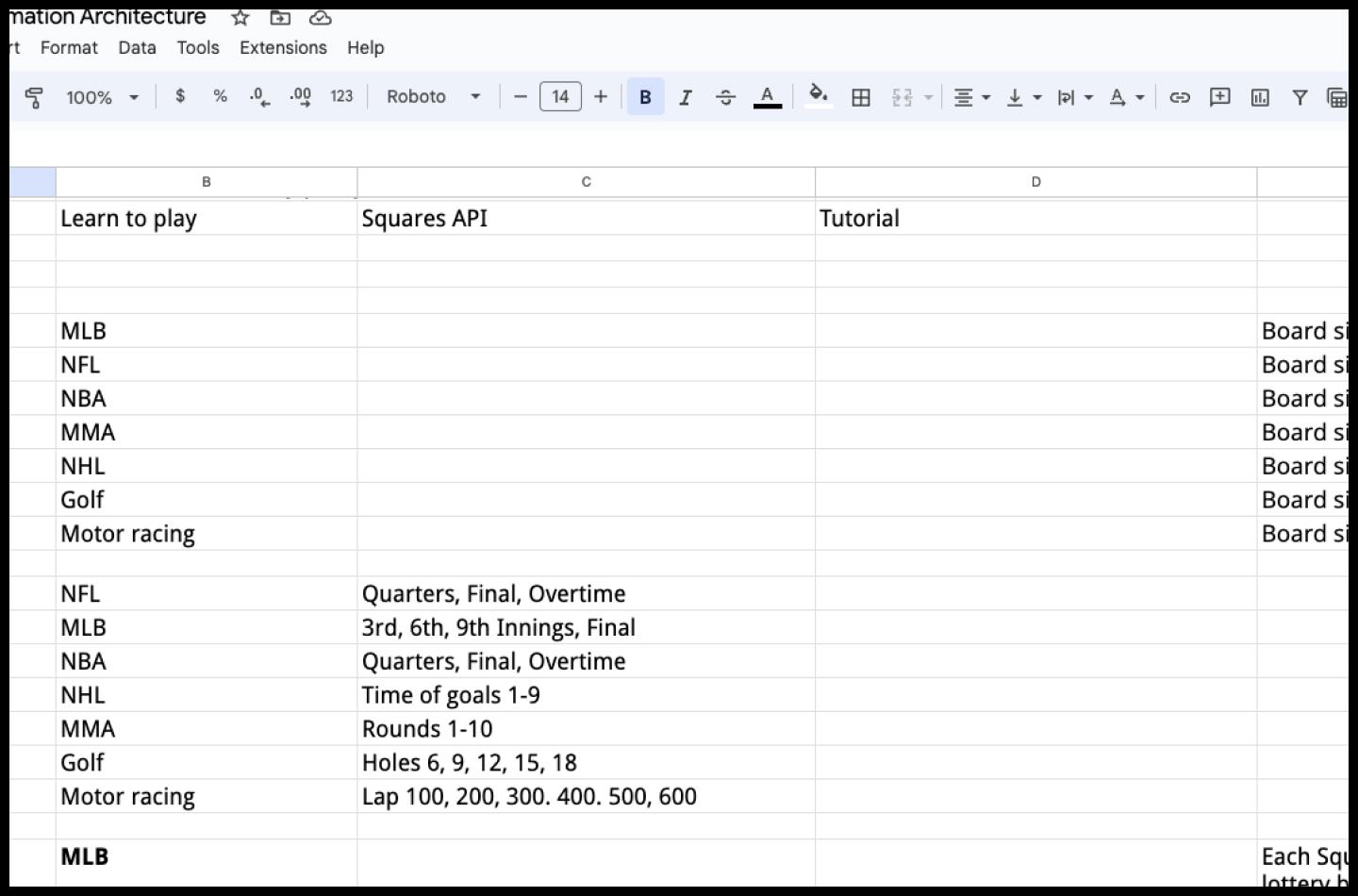The height and width of the screenshot is (896, 1358).
Task: Click the font size field showing 14
Action: coord(560,96)
